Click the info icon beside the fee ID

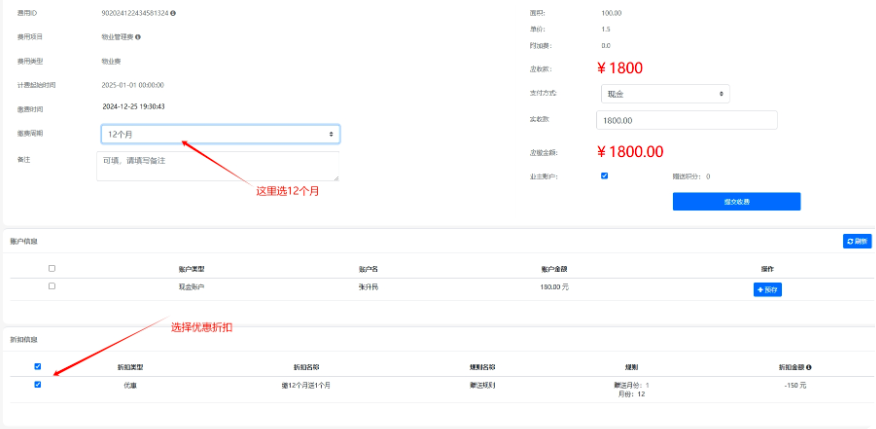(x=173, y=13)
